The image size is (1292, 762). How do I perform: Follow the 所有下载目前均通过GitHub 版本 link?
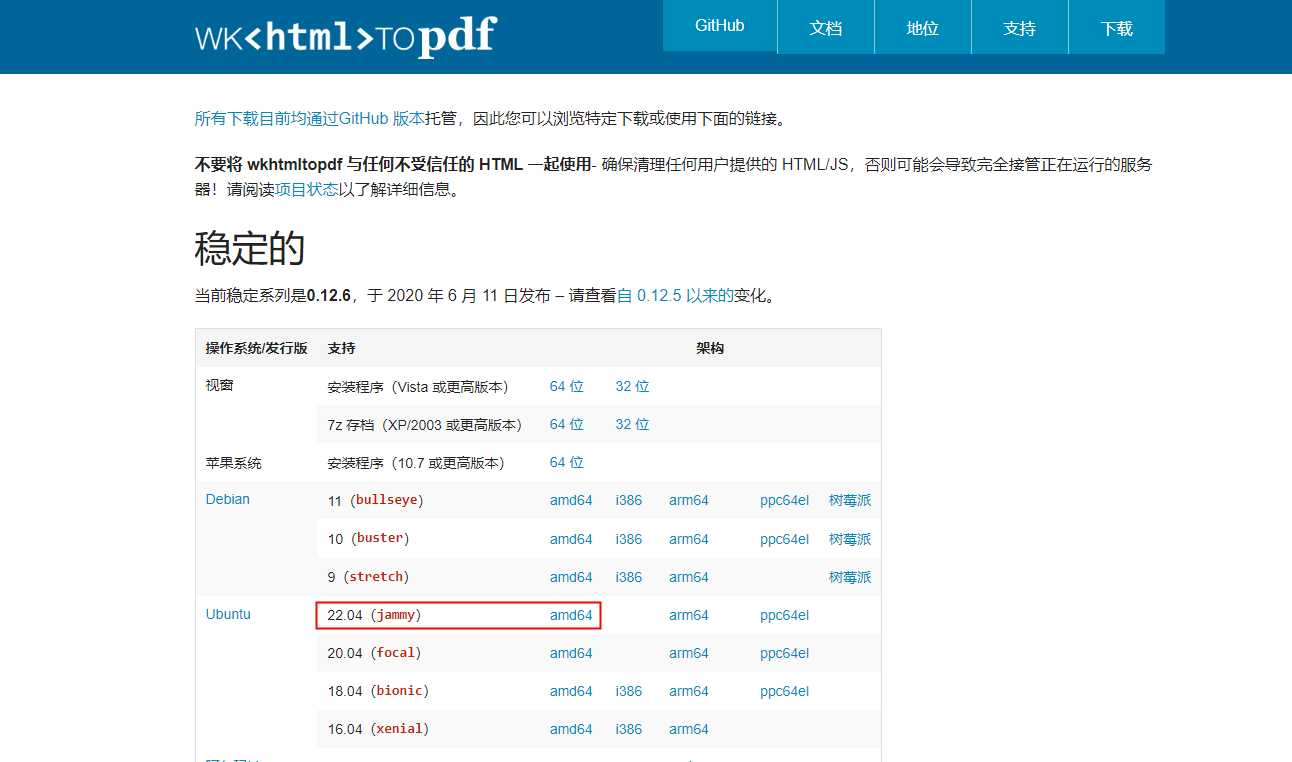[310, 119]
